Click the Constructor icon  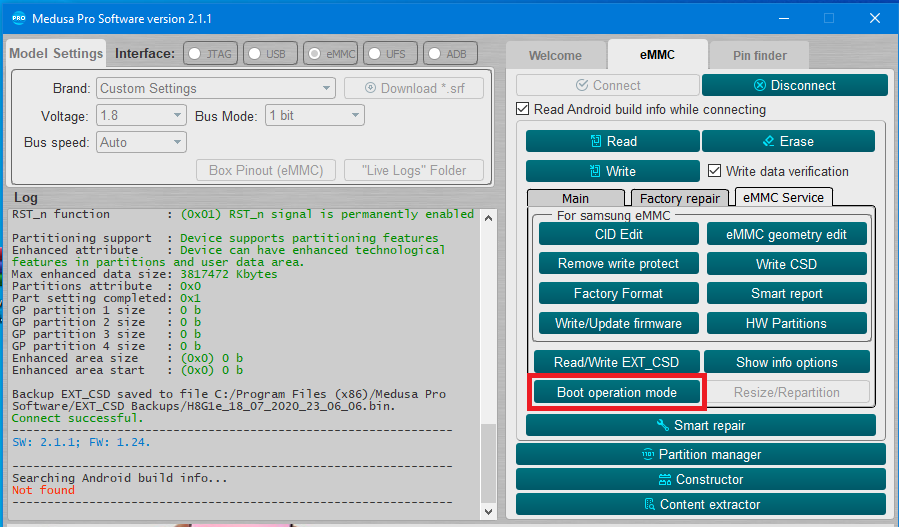[x=665, y=479]
